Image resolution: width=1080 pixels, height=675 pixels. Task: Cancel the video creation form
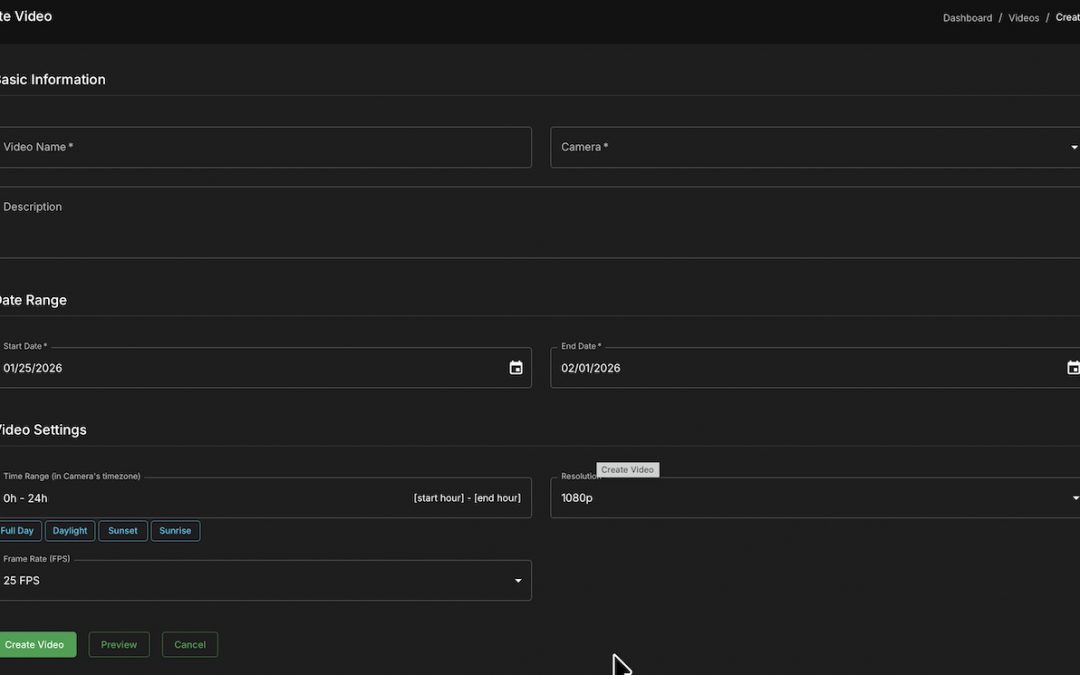click(x=190, y=645)
